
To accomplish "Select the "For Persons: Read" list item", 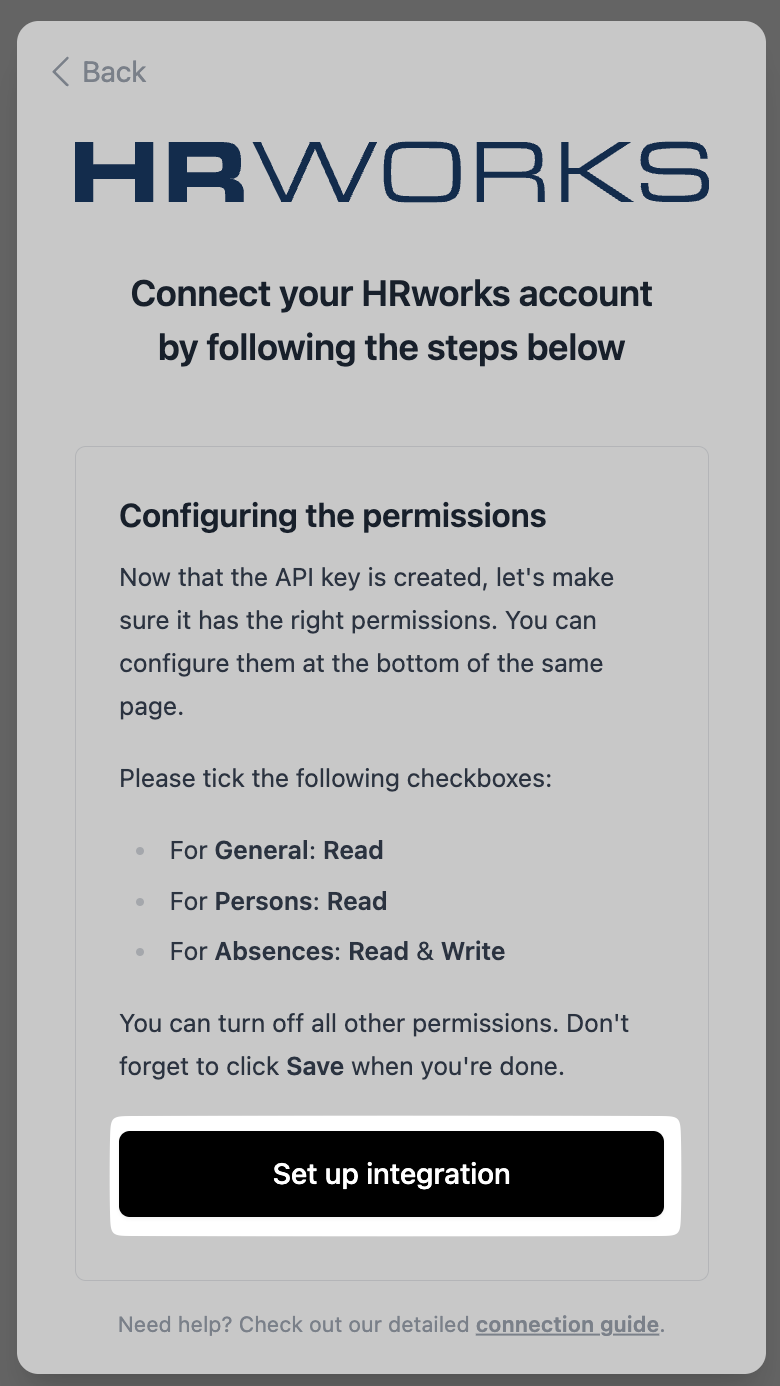I will tap(278, 901).
